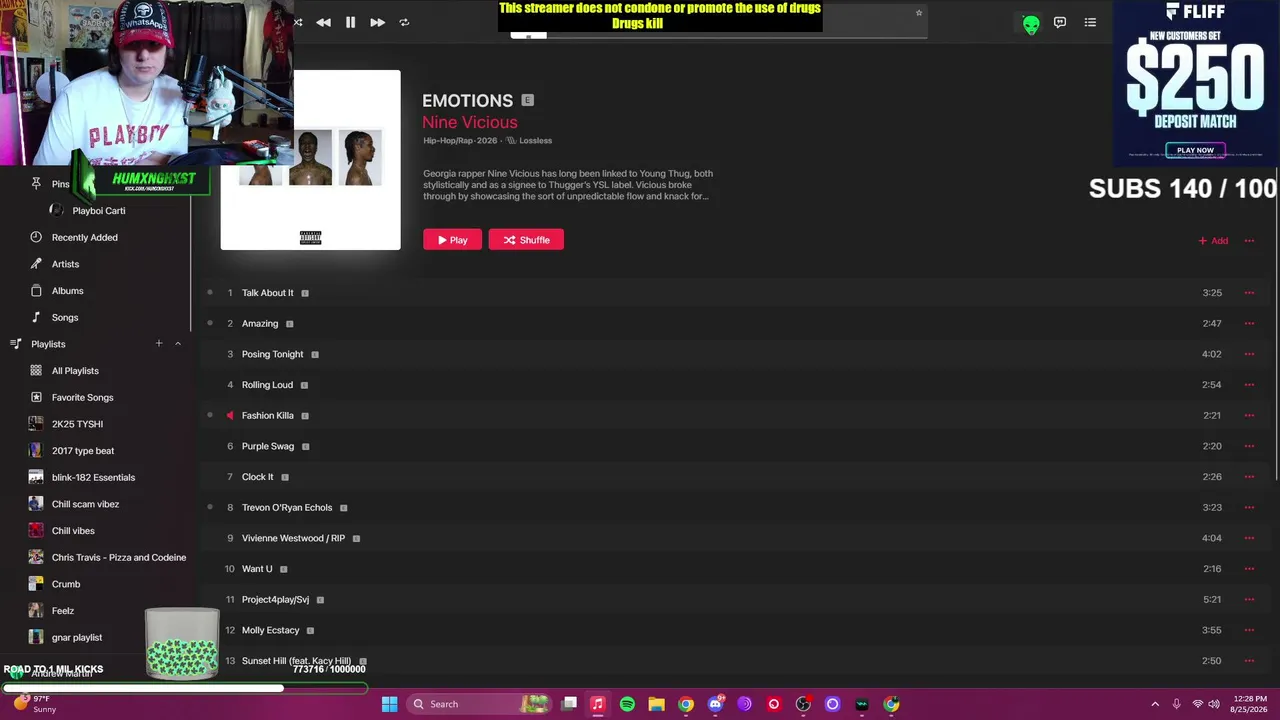Open the Nine Vicious artist page
Viewport: 1280px width, 720px height.
click(470, 122)
